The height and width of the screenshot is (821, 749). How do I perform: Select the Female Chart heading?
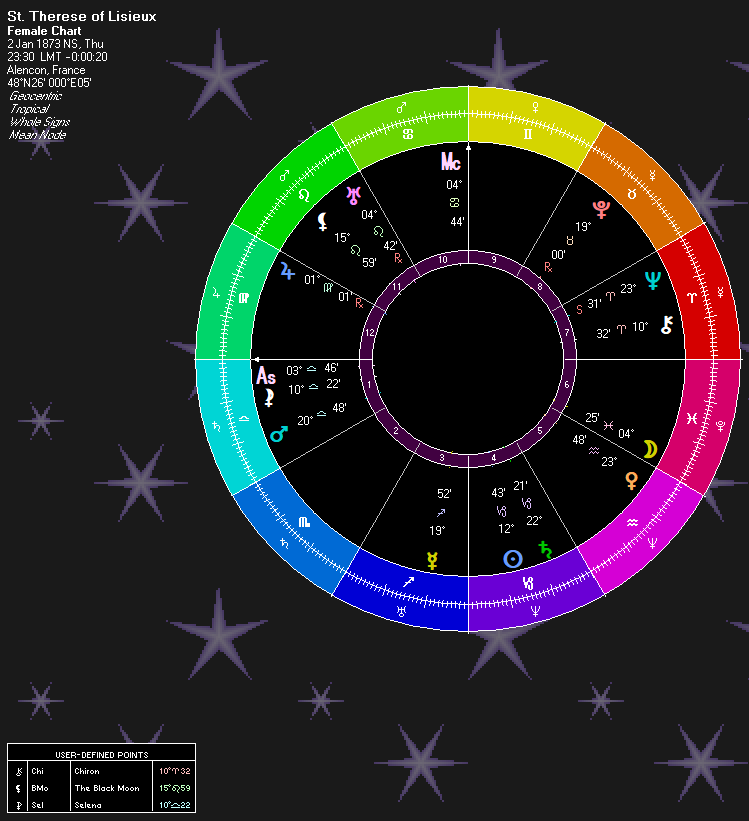(x=44, y=31)
